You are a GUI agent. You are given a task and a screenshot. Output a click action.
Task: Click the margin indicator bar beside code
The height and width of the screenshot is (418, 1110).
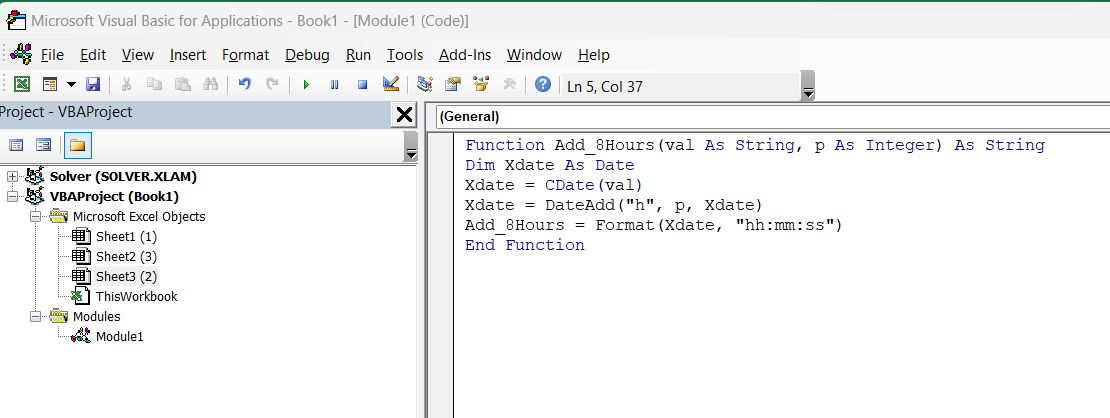coord(440,275)
